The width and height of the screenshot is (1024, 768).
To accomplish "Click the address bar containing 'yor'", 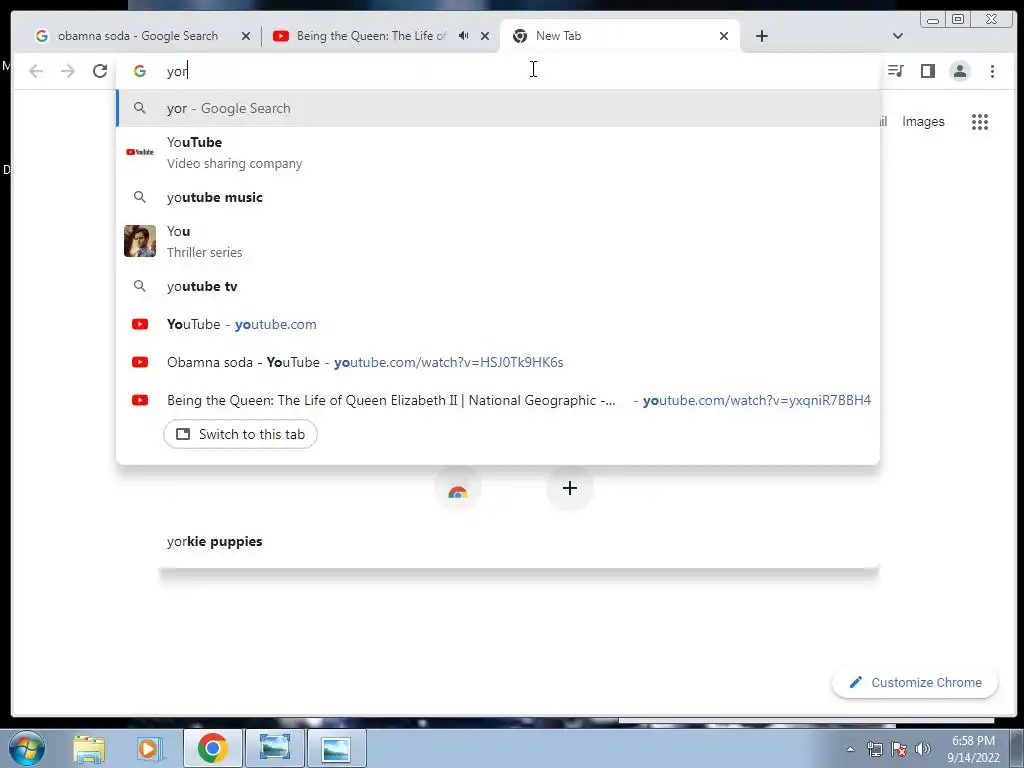I will pos(496,71).
